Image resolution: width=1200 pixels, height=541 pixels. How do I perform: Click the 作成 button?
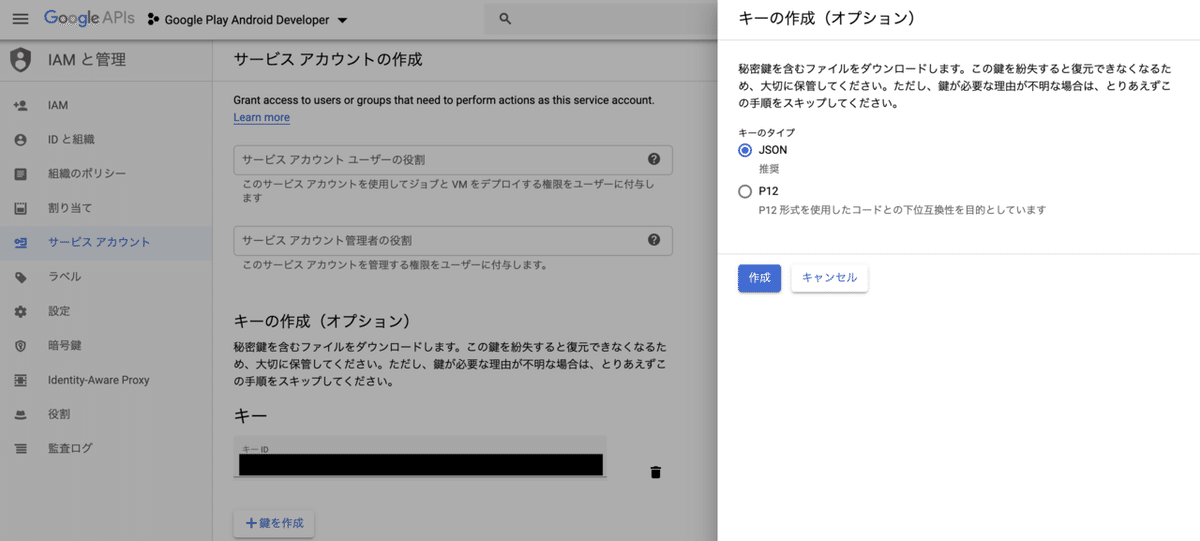tap(759, 278)
